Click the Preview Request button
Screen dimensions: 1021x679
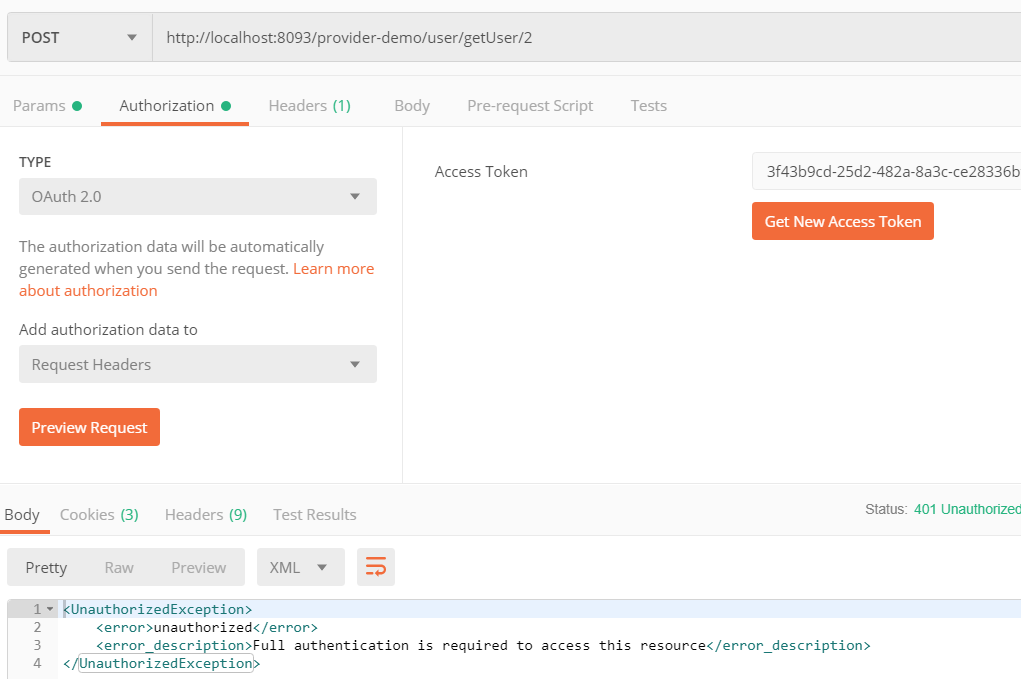89,426
